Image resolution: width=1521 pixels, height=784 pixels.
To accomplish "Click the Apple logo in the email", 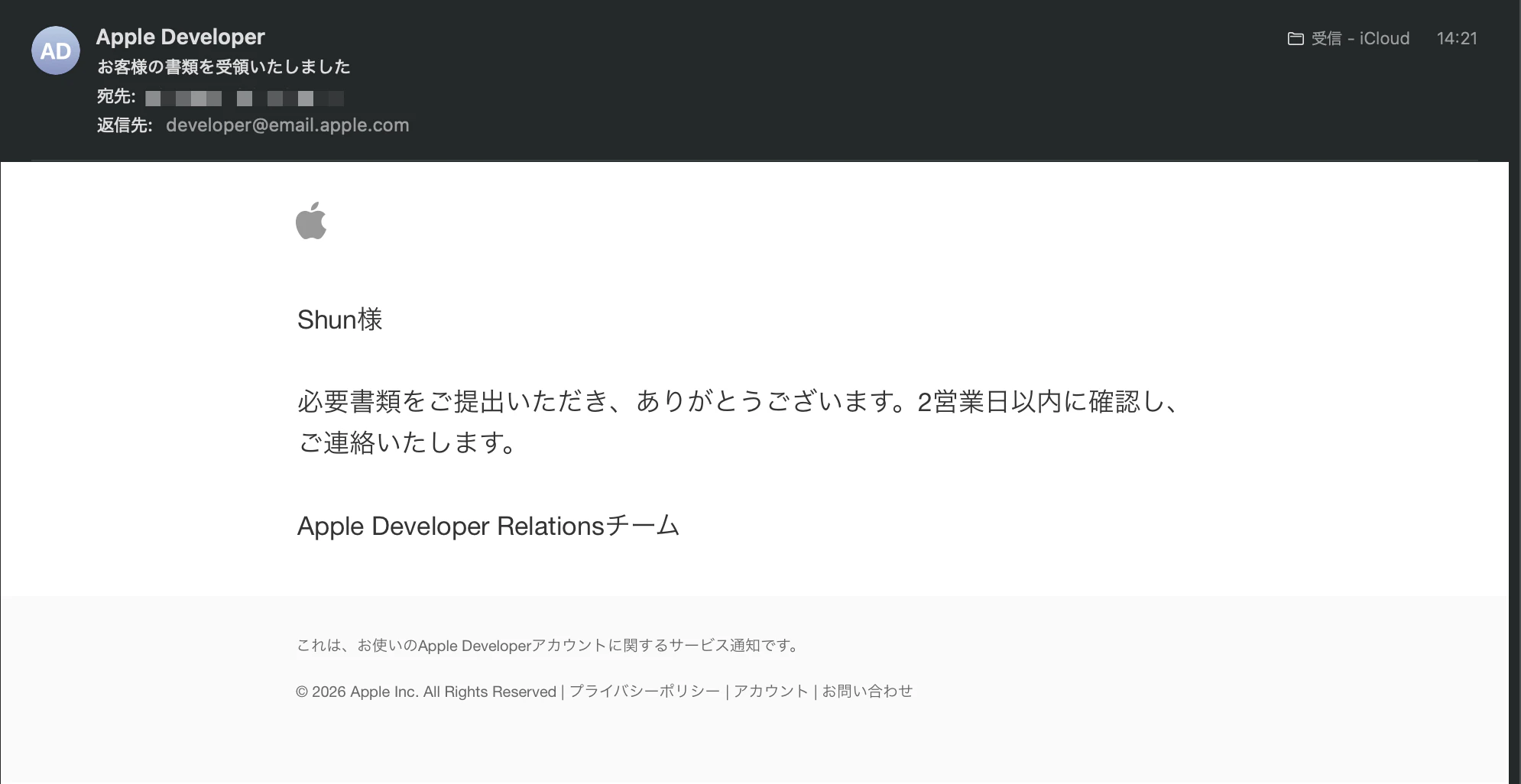I will click(x=311, y=221).
